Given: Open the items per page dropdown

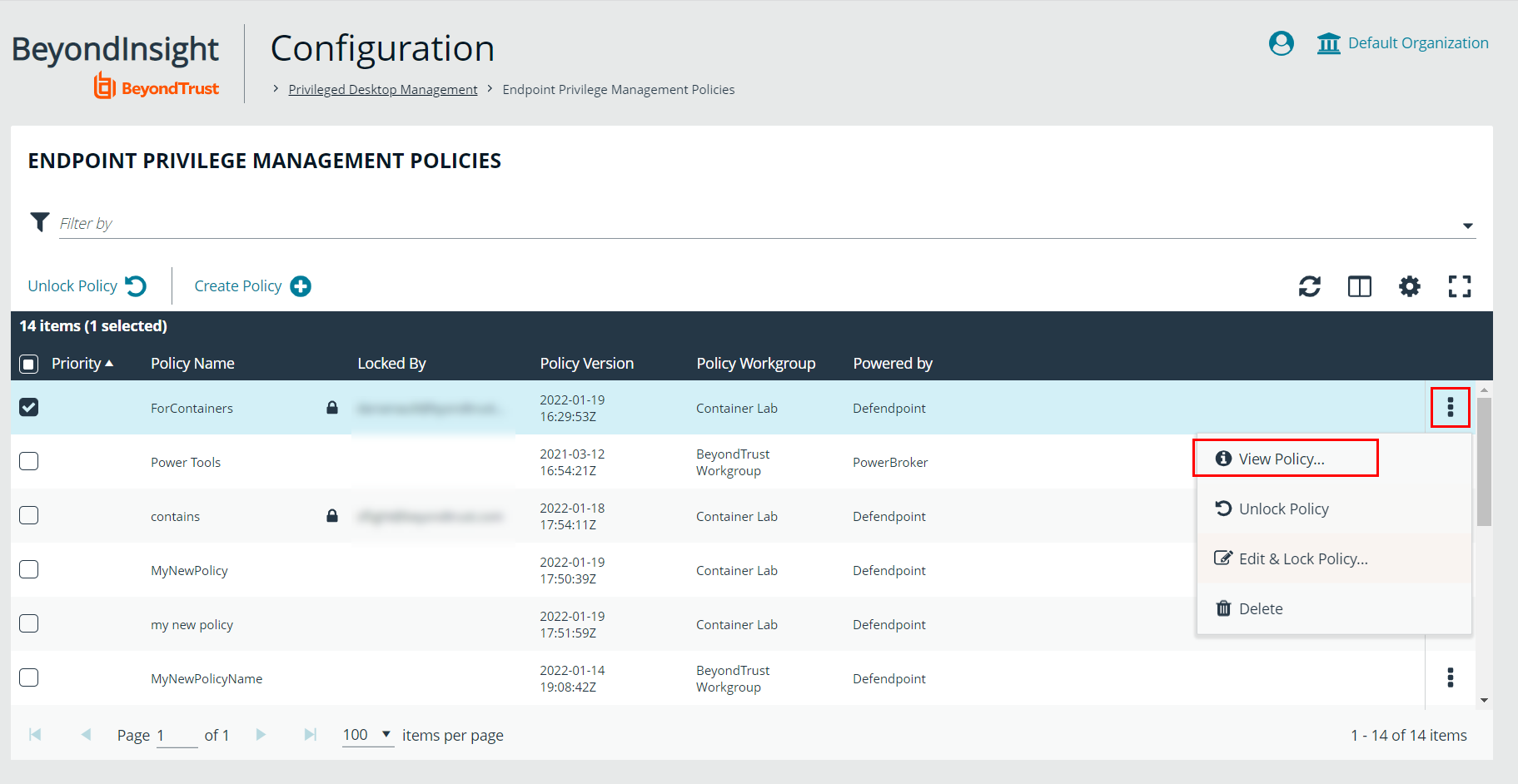Looking at the screenshot, I should [x=368, y=735].
